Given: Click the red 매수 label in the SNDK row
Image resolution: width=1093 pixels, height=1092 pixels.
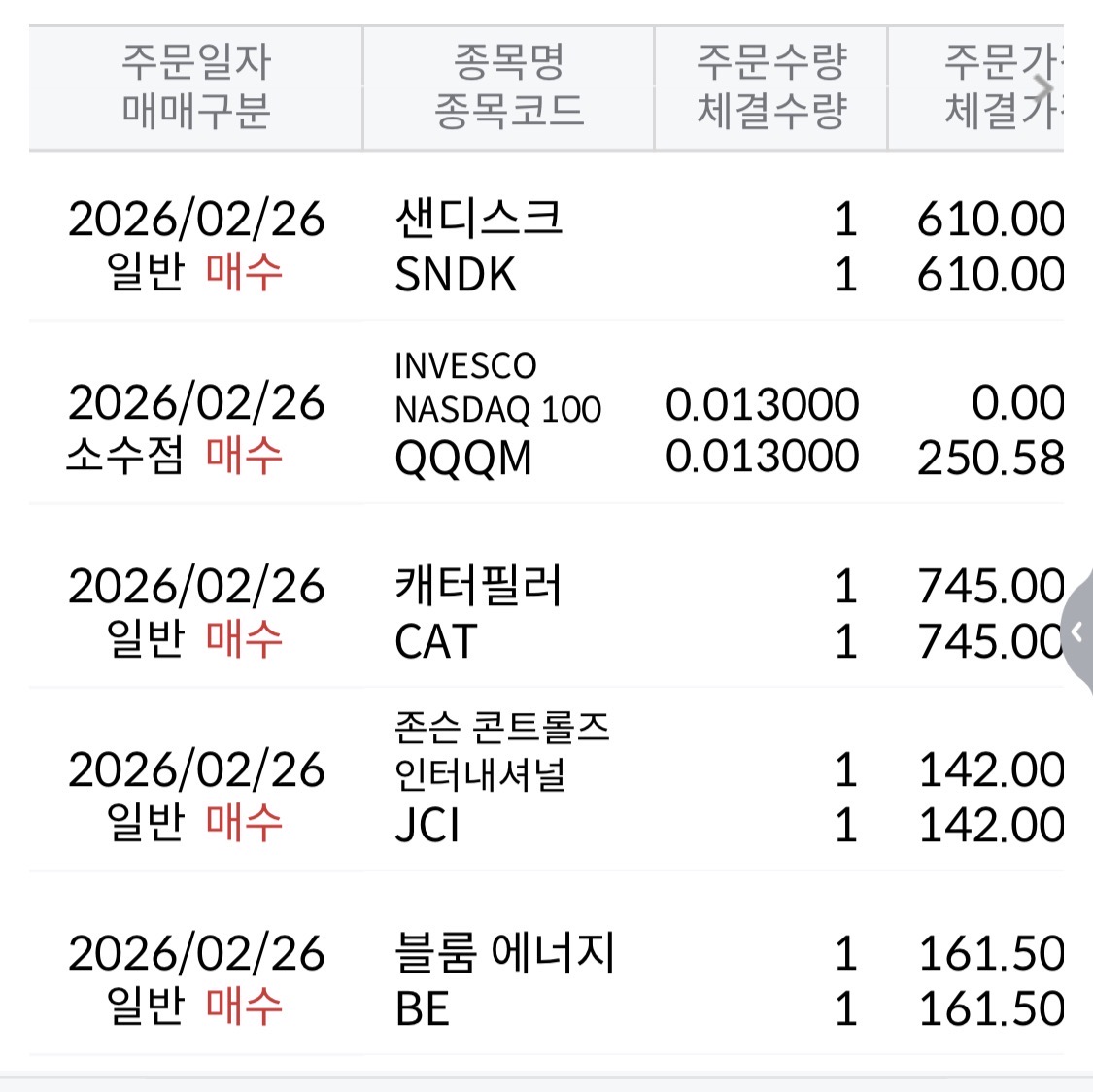Looking at the screenshot, I should (x=244, y=271).
